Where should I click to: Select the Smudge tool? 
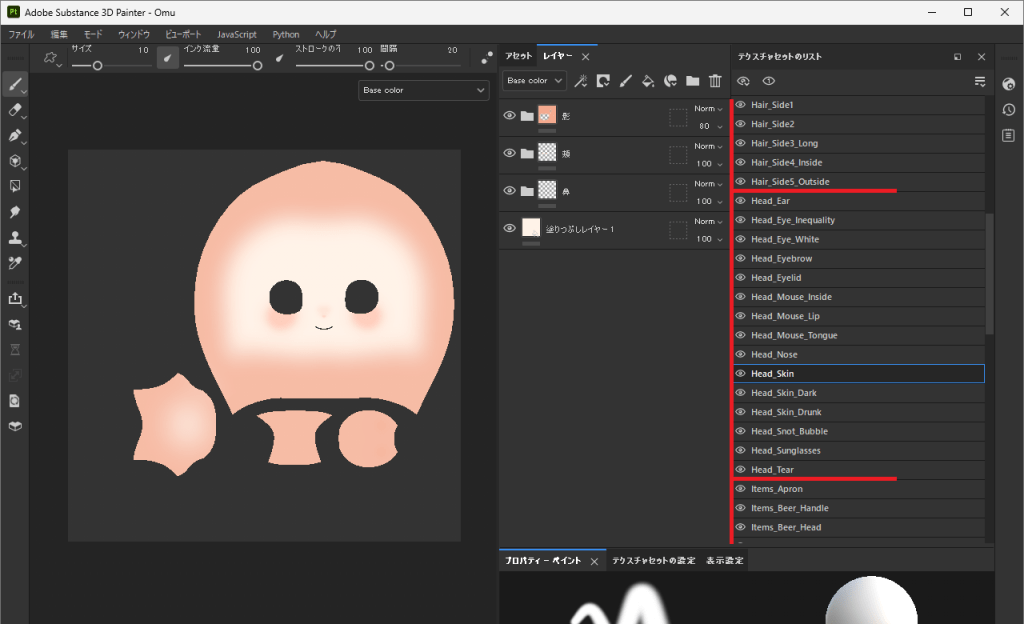[15, 212]
